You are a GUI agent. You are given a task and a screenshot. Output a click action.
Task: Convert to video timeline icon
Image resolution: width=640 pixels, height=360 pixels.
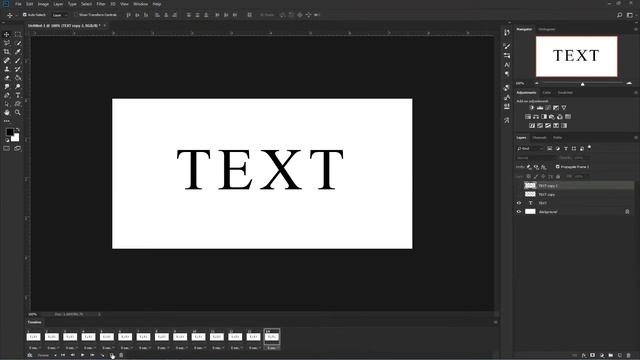click(30, 356)
